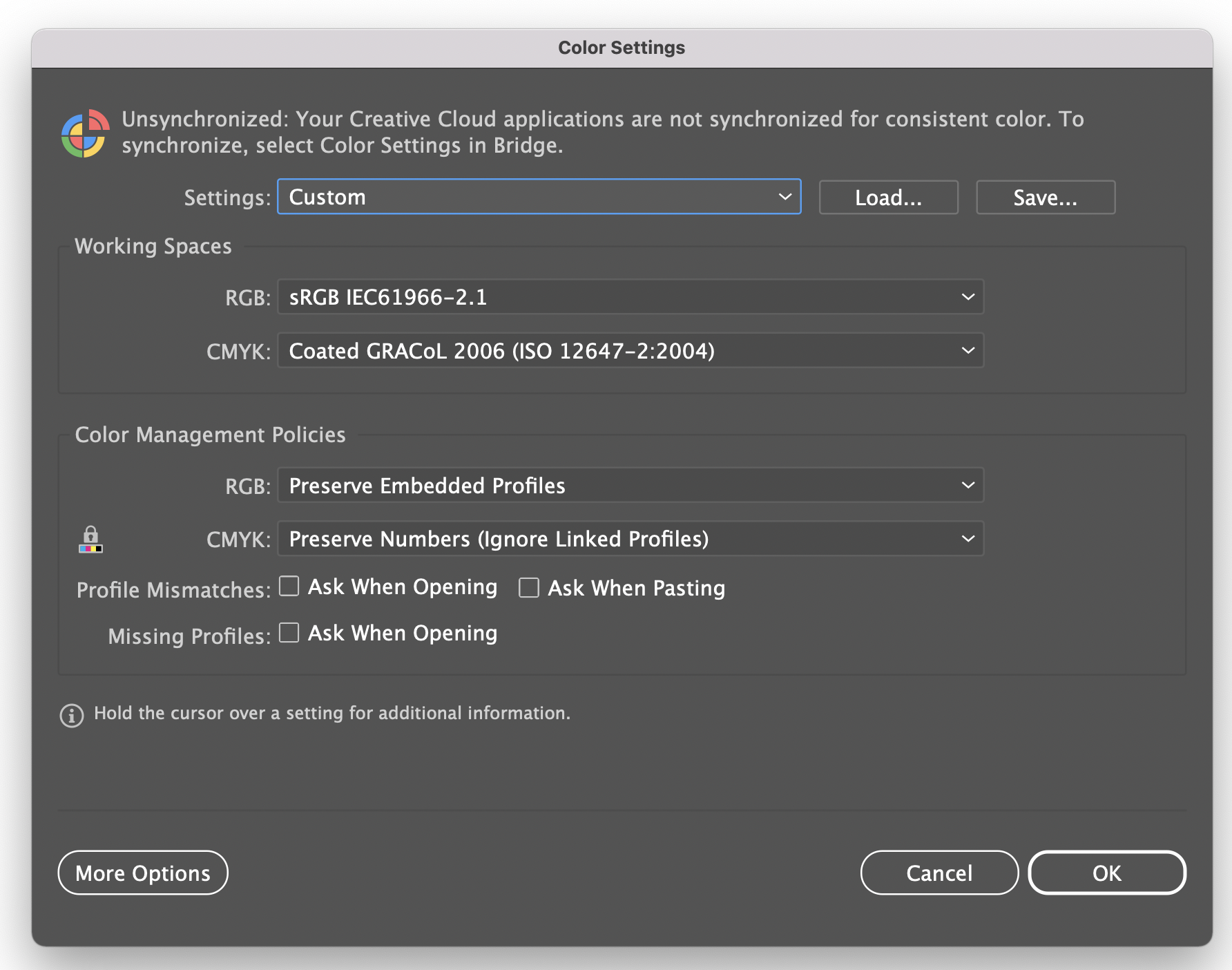Enable Ask When Opening for Missing Profiles

point(289,632)
